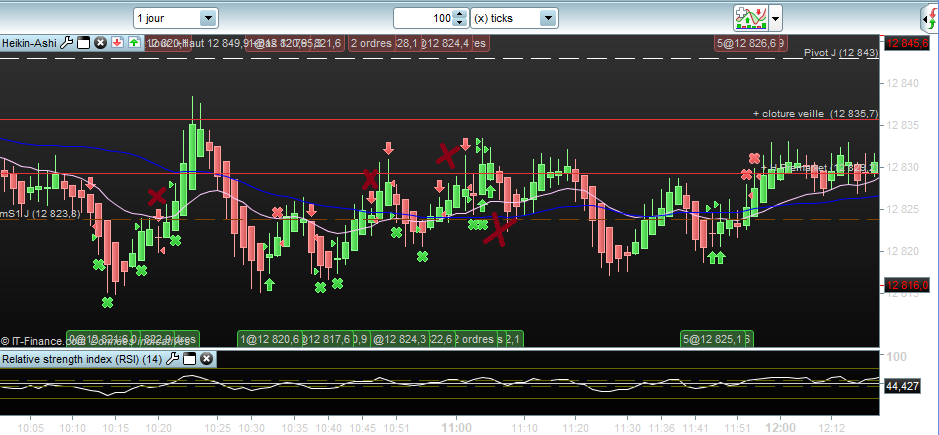The width and height of the screenshot is (939, 435).
Task: Open RSI indicator settings wrench icon
Action: click(172, 359)
